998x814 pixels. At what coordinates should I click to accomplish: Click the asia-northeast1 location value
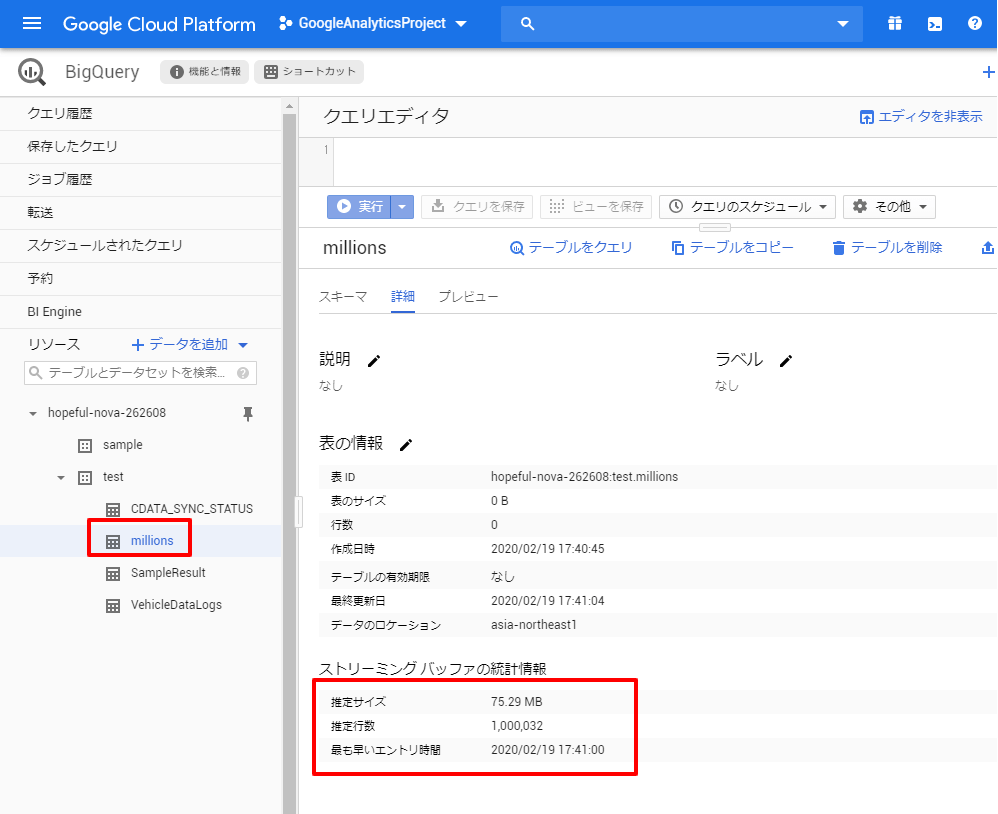point(533,625)
